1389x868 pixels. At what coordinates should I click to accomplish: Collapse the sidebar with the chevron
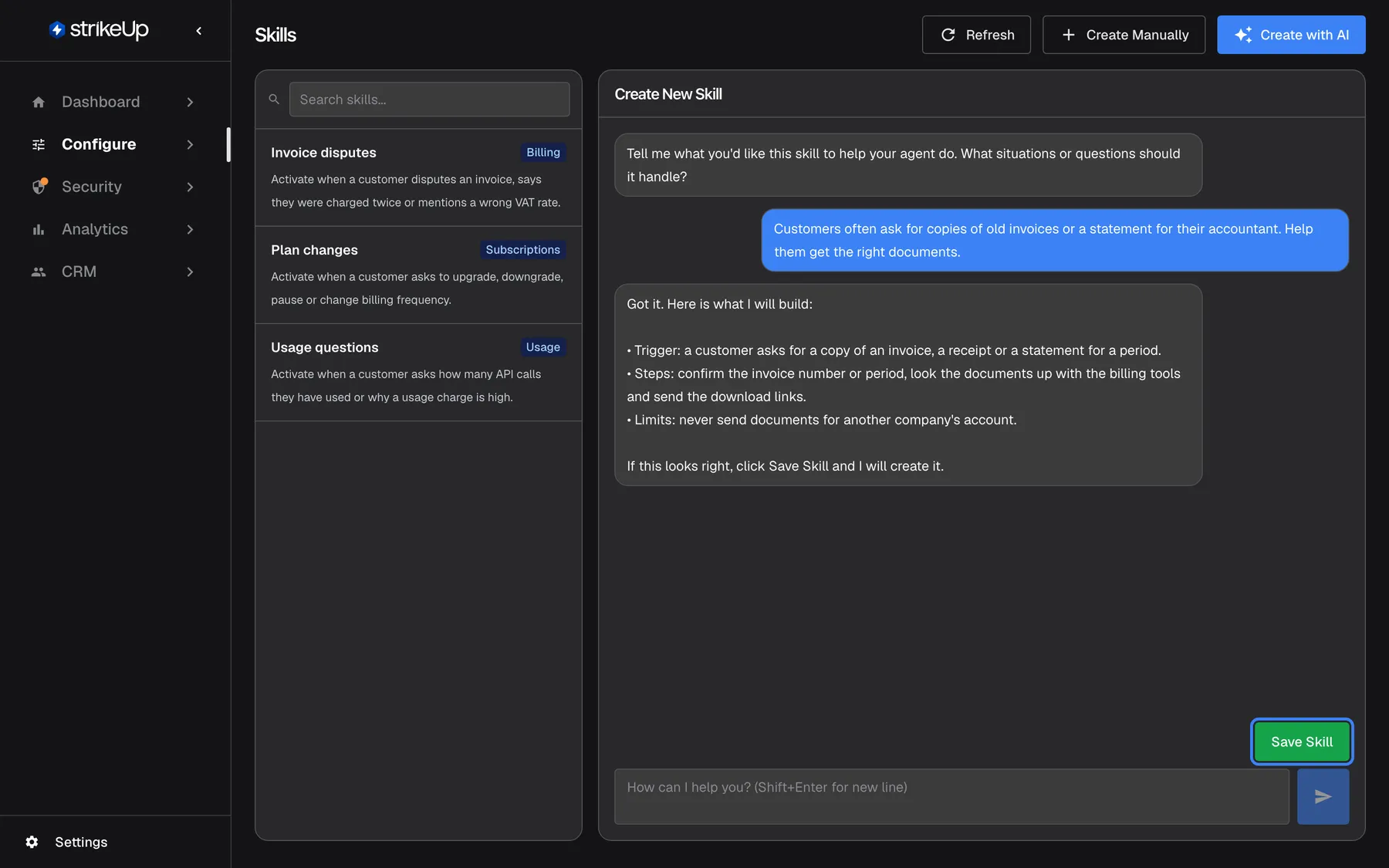[x=199, y=31]
